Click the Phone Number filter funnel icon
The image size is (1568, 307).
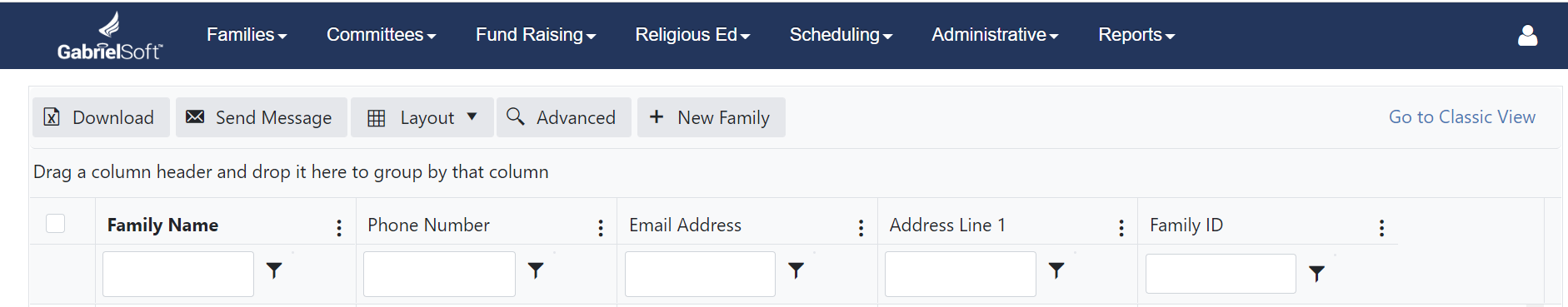[536, 270]
